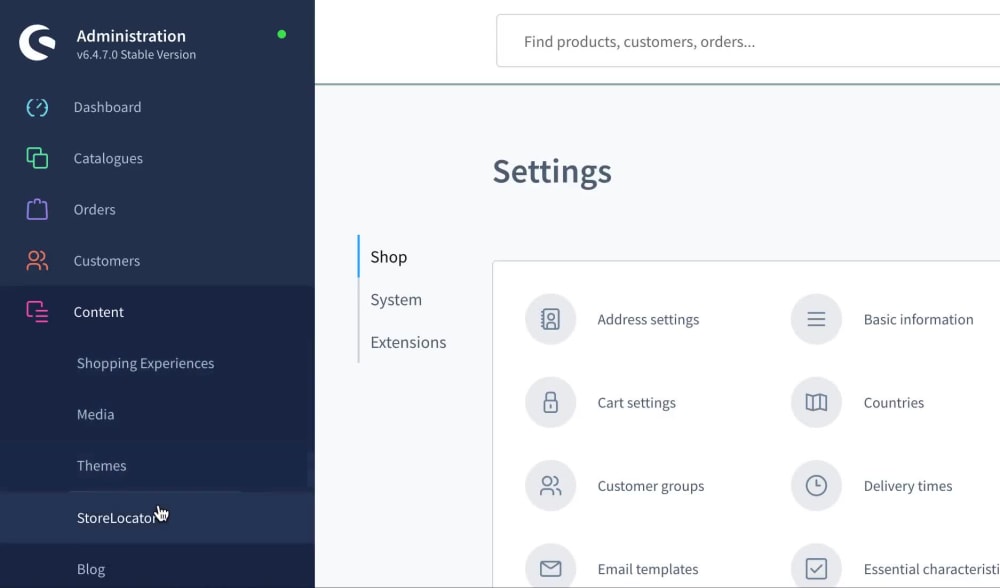Click the Countries map icon
The image size is (1000, 588).
(816, 402)
